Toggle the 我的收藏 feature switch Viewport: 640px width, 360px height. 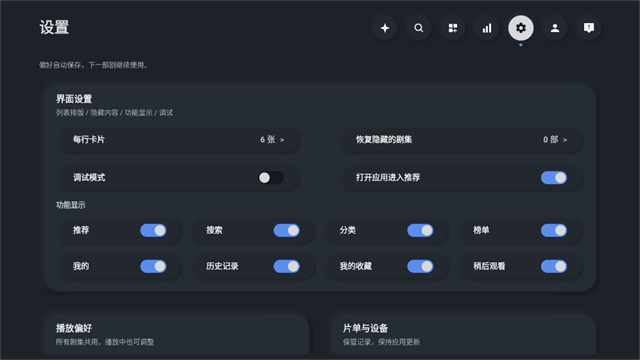420,266
